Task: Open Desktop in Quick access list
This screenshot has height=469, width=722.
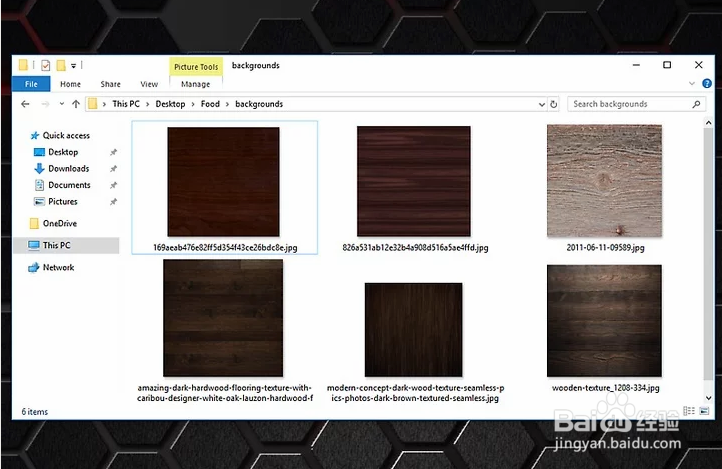Action: [x=63, y=152]
